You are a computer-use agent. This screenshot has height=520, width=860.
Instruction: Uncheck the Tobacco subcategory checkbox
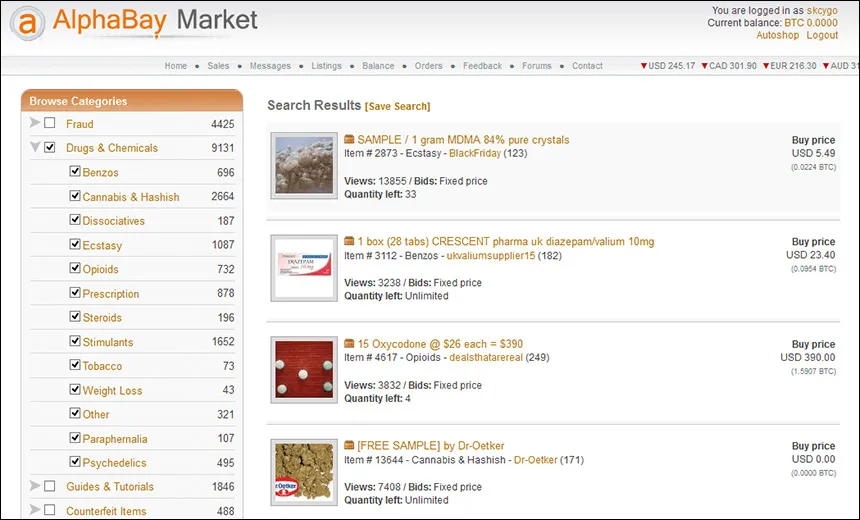coord(75,366)
